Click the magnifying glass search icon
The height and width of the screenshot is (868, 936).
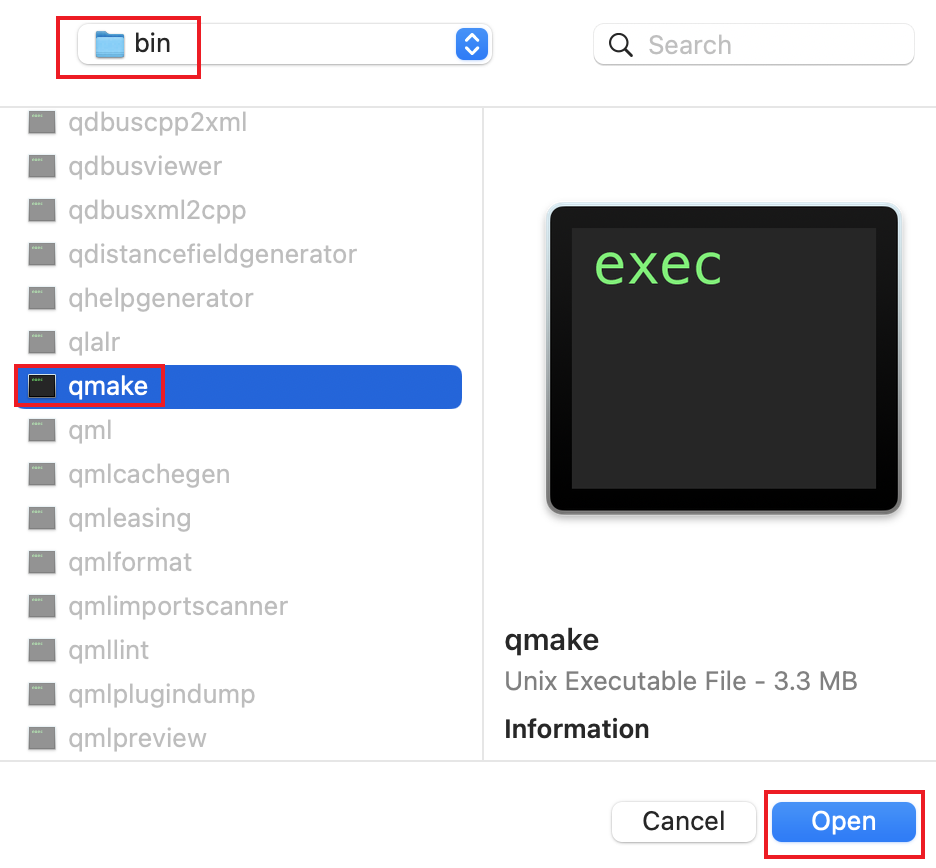tap(621, 45)
